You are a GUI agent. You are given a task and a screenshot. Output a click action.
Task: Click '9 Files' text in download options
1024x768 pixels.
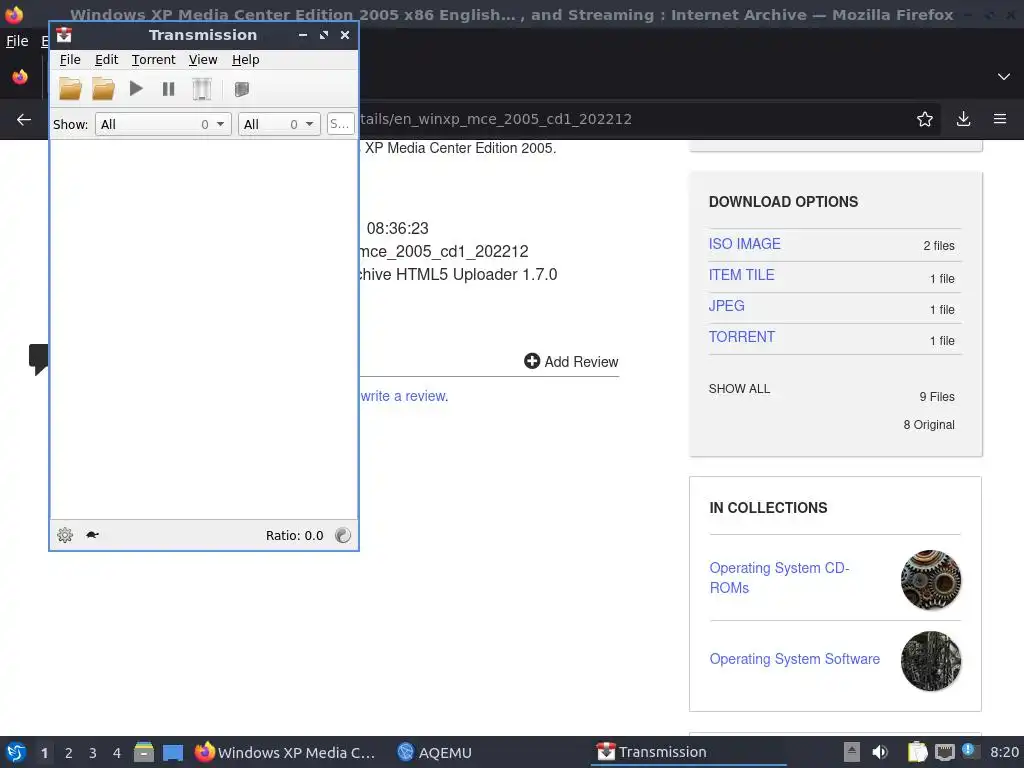tap(937, 396)
